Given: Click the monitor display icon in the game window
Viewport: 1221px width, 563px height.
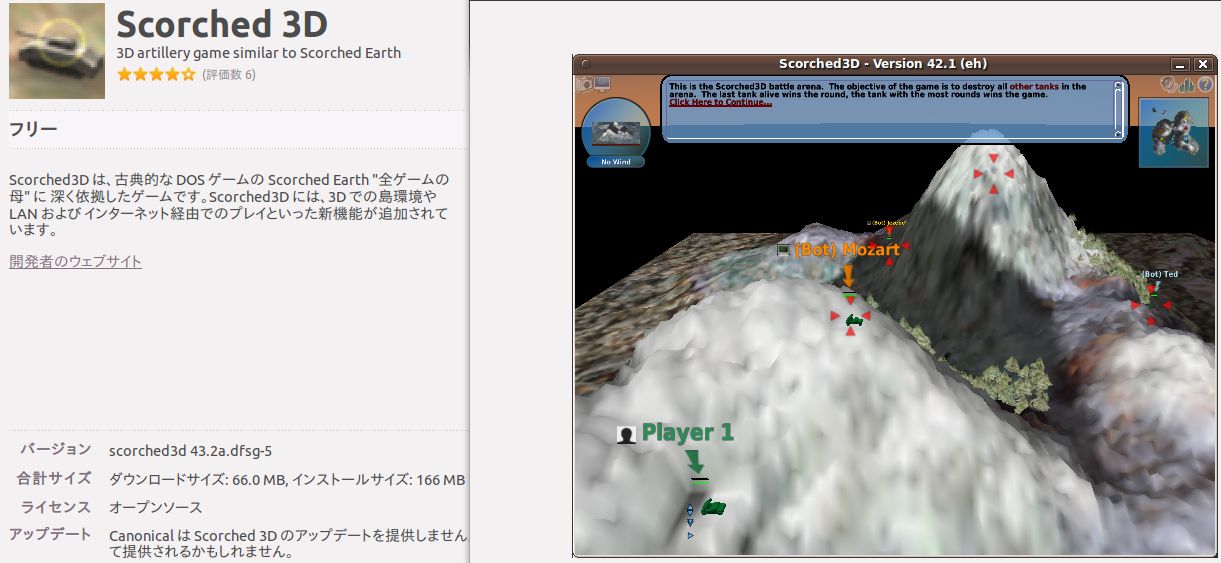Looking at the screenshot, I should click(x=603, y=84).
